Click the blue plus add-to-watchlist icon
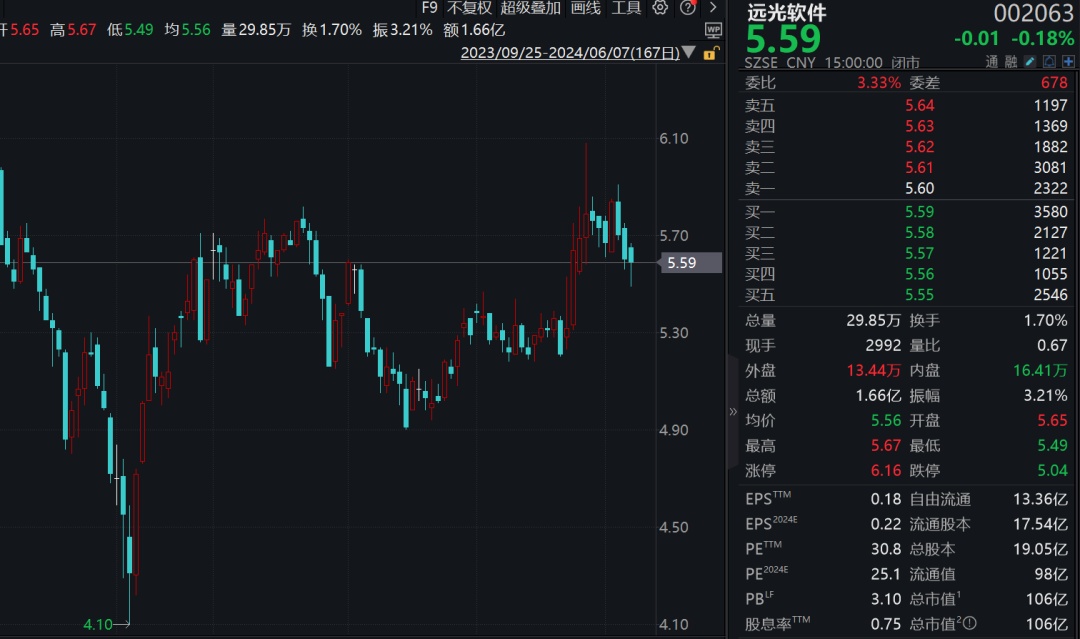Screen dimensions: 1080x639 (1068, 62)
